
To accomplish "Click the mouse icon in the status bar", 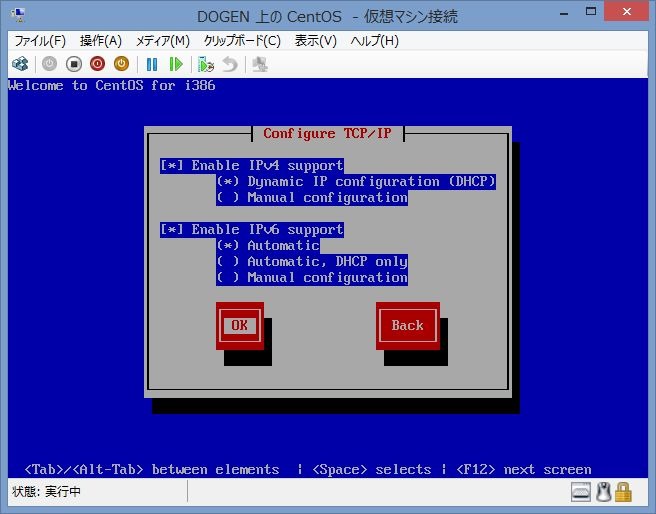I will pyautogui.click(x=603, y=492).
